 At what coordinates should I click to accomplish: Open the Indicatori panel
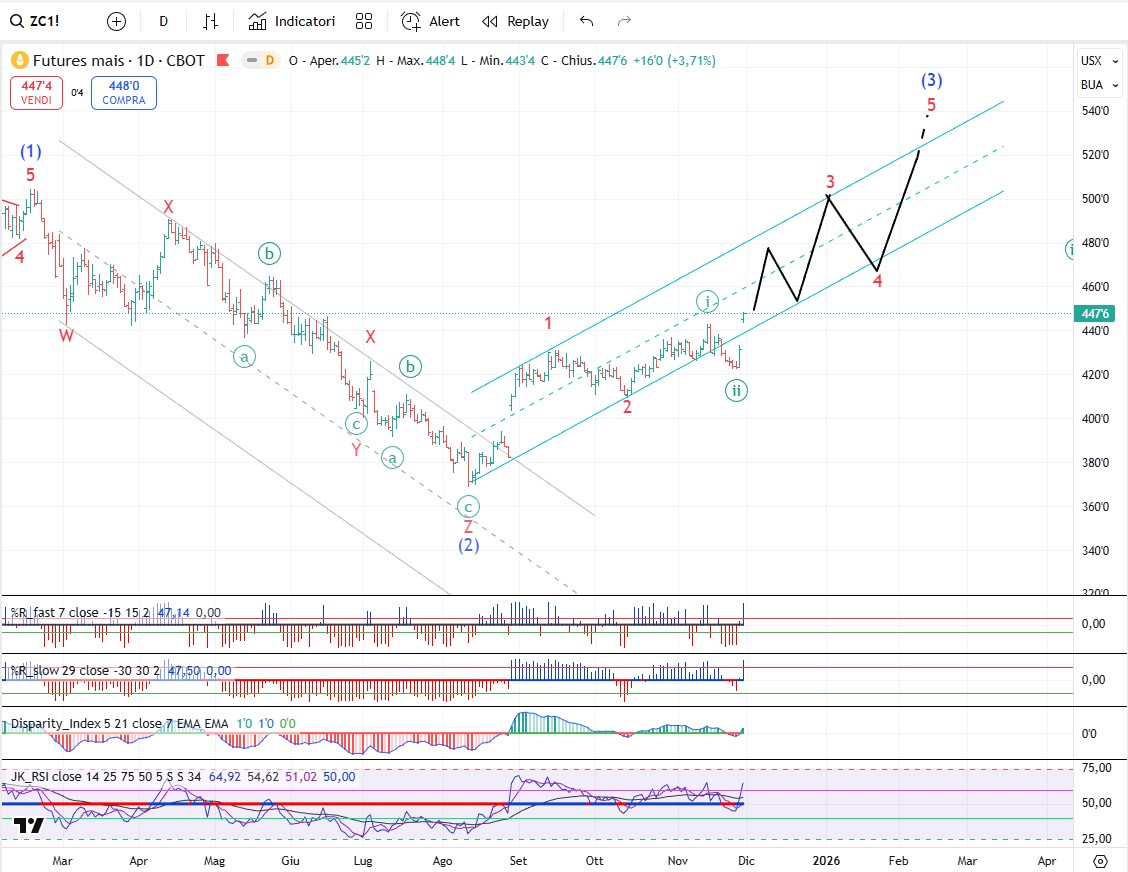click(x=292, y=21)
